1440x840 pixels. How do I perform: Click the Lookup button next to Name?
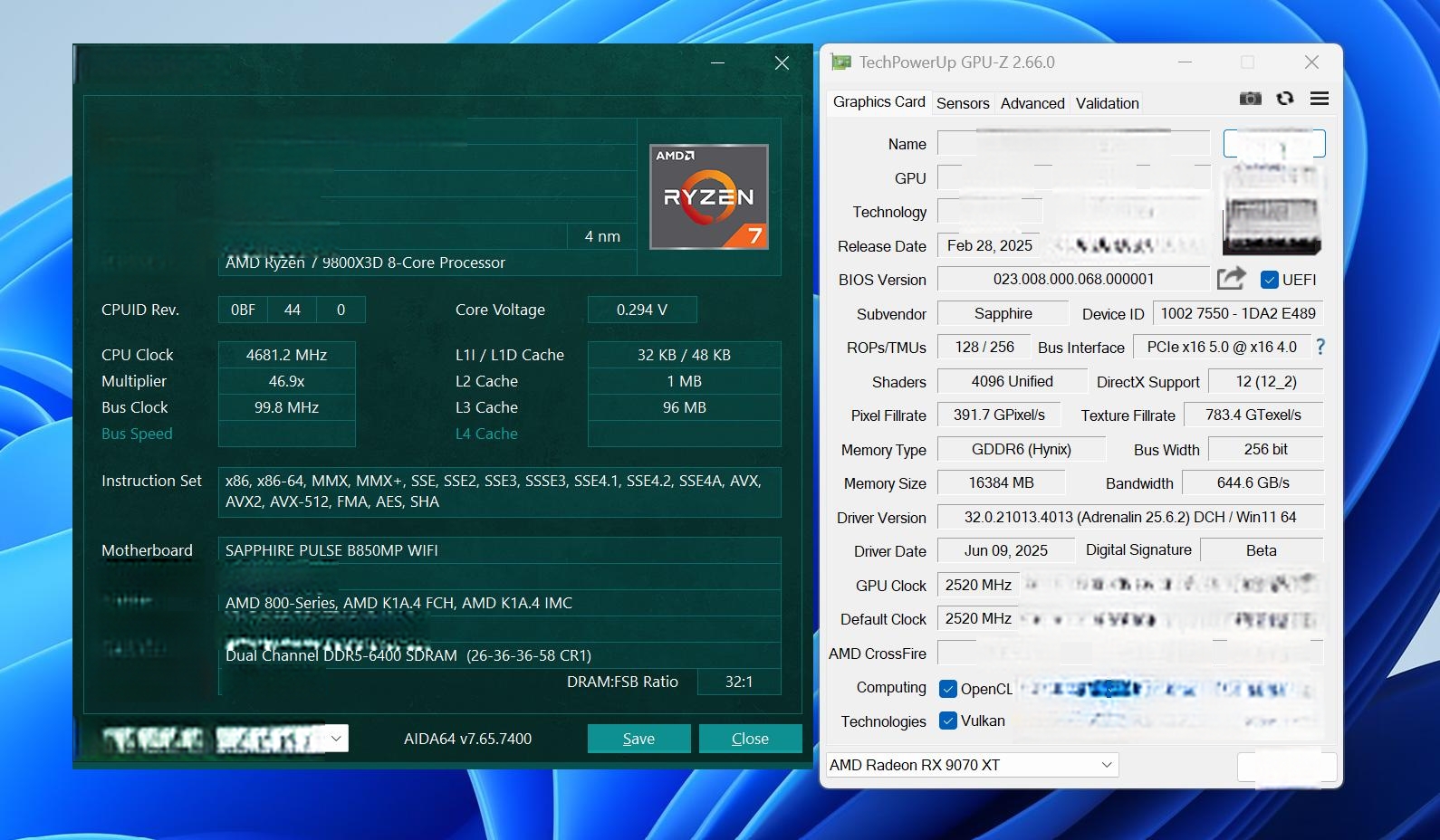coord(1274,143)
